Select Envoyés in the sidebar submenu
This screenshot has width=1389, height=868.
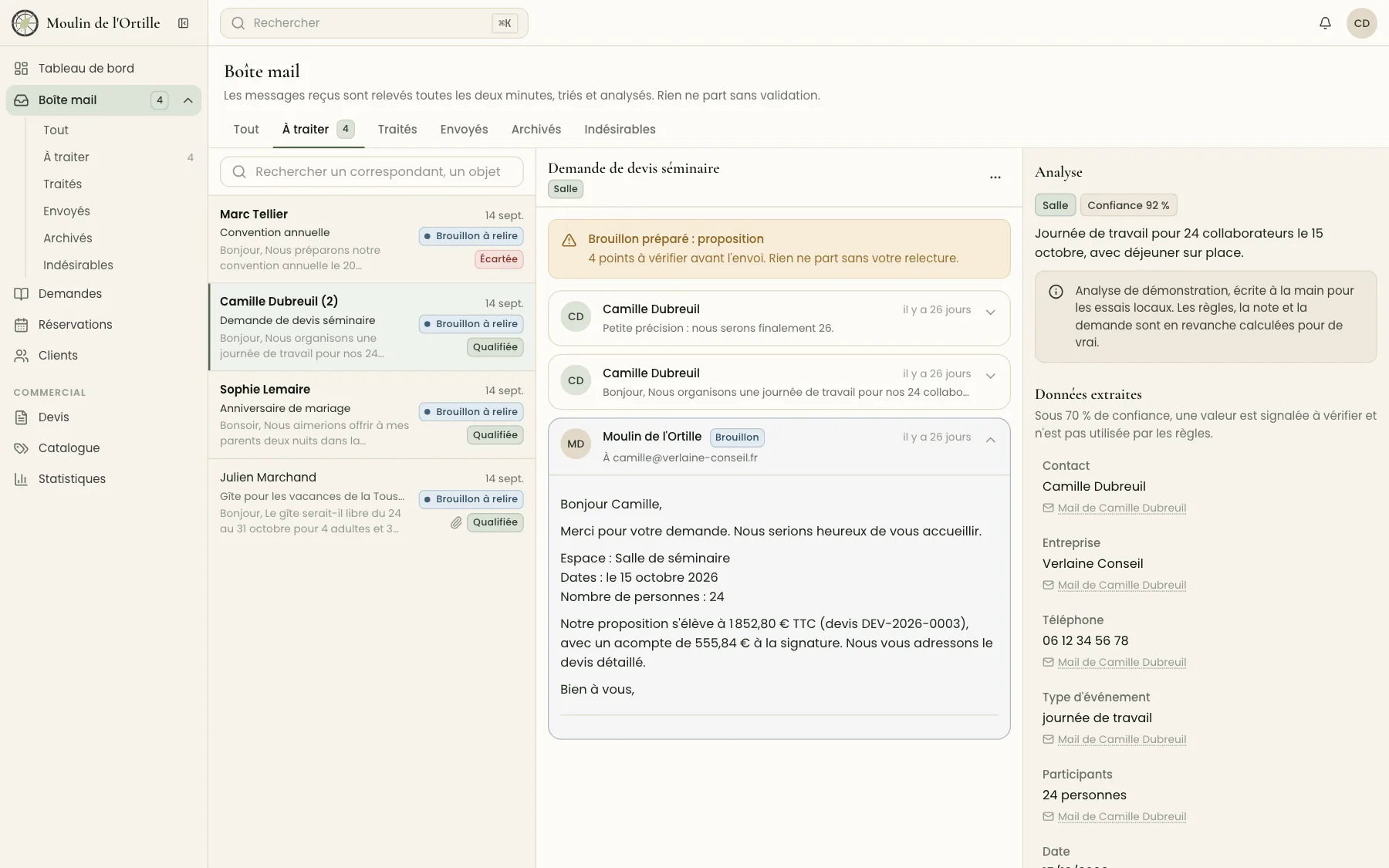click(x=66, y=211)
